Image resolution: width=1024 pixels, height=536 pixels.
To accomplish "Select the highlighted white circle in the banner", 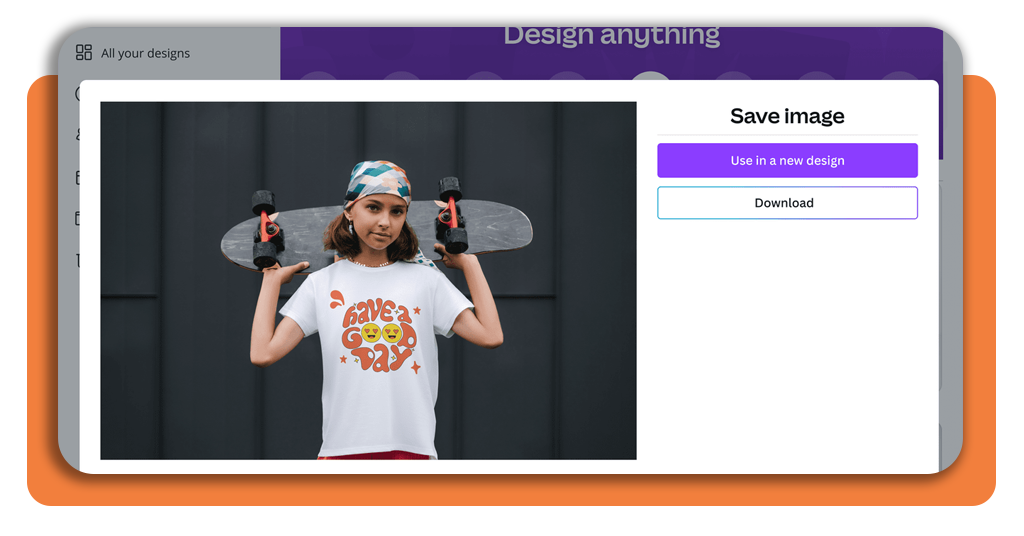I will 650,77.
